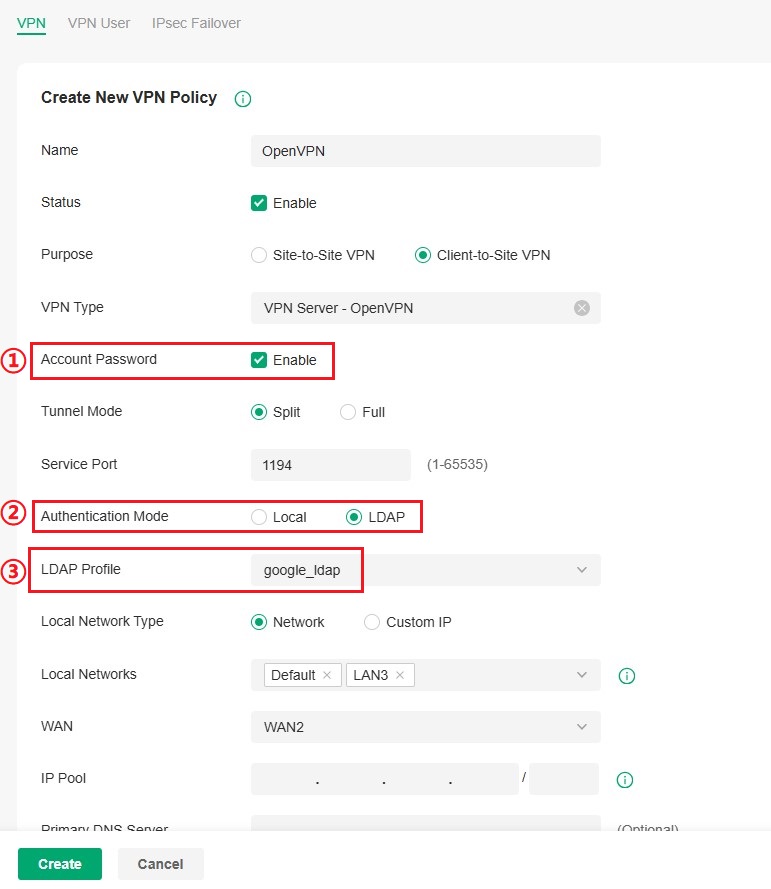Switch to the VPN User tab

click(x=99, y=23)
